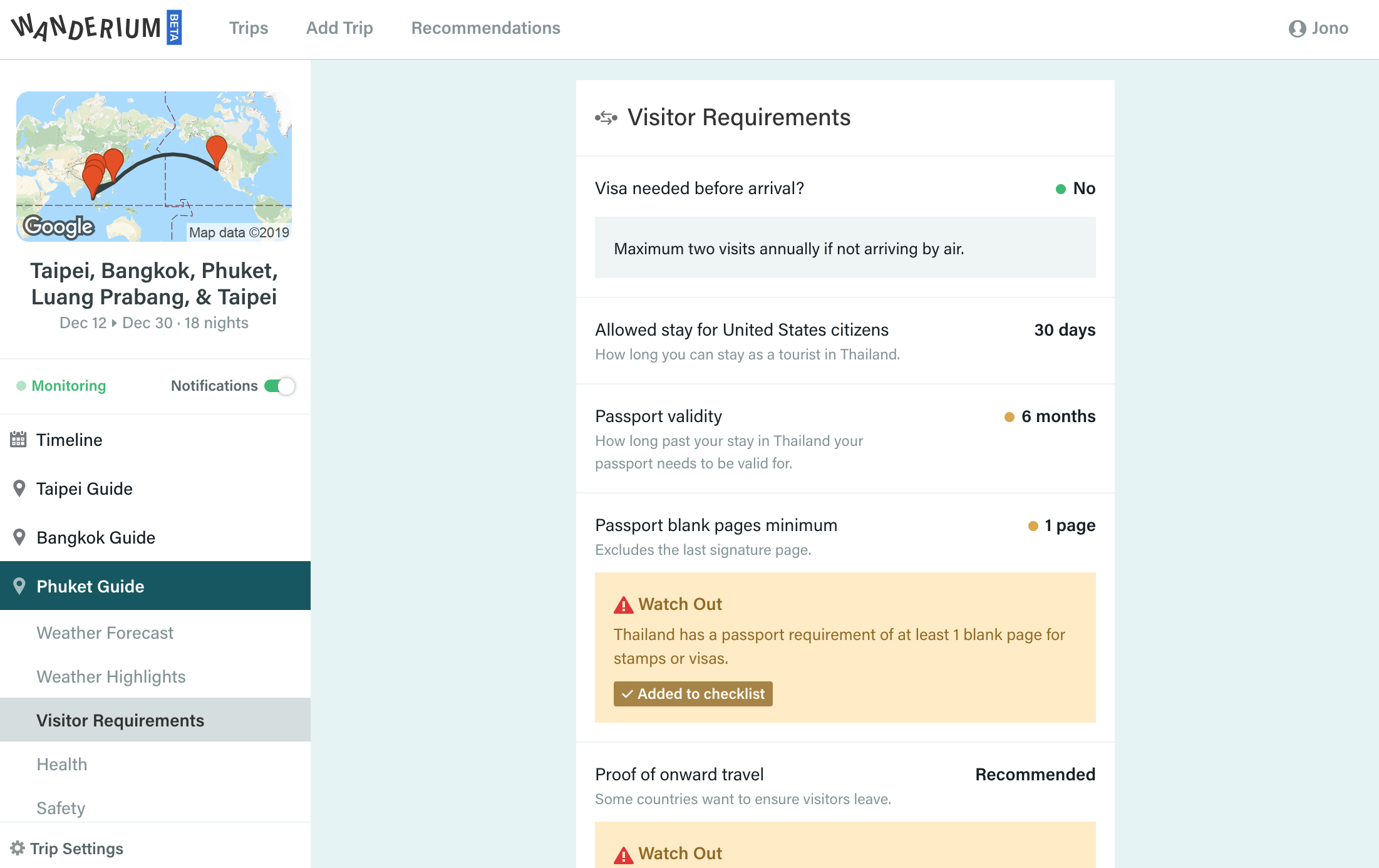Collapse the Phuket Guide section
The height and width of the screenshot is (868, 1379).
point(90,586)
